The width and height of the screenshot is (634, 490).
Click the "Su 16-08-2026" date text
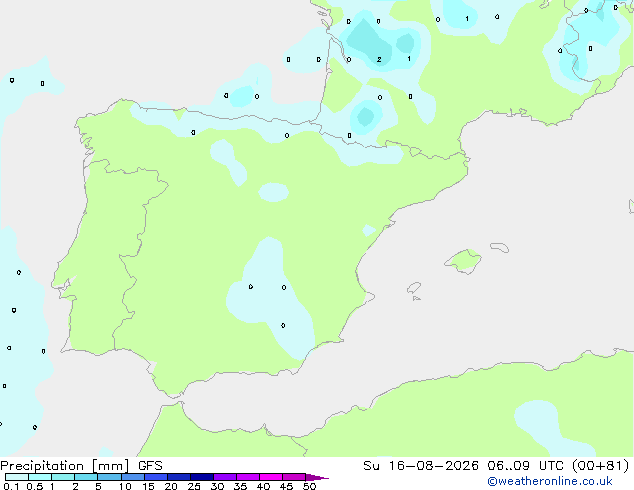421,466
